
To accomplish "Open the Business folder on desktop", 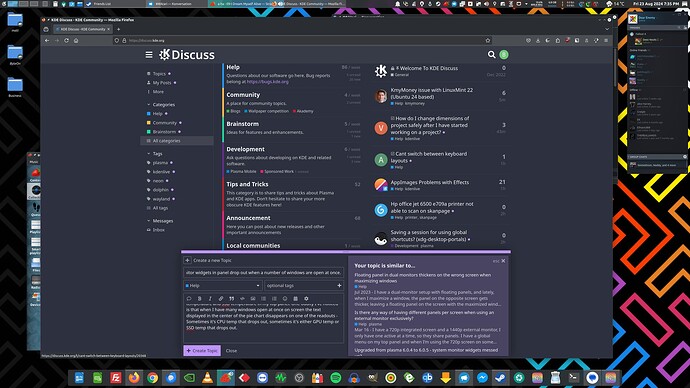I will tap(15, 88).
